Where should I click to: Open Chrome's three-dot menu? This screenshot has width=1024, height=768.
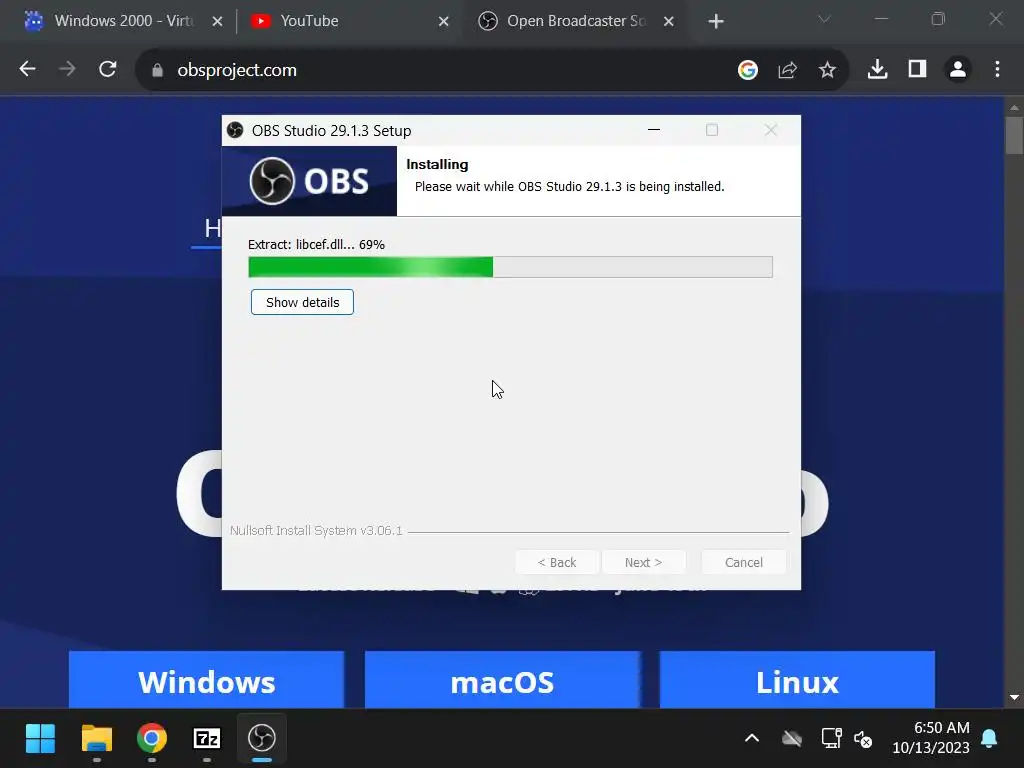click(x=997, y=69)
